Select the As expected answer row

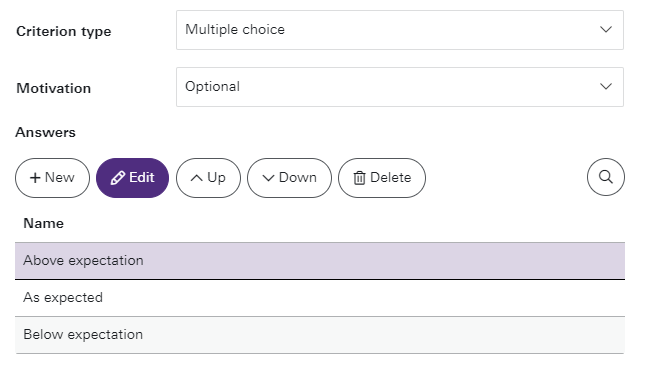coord(320,298)
